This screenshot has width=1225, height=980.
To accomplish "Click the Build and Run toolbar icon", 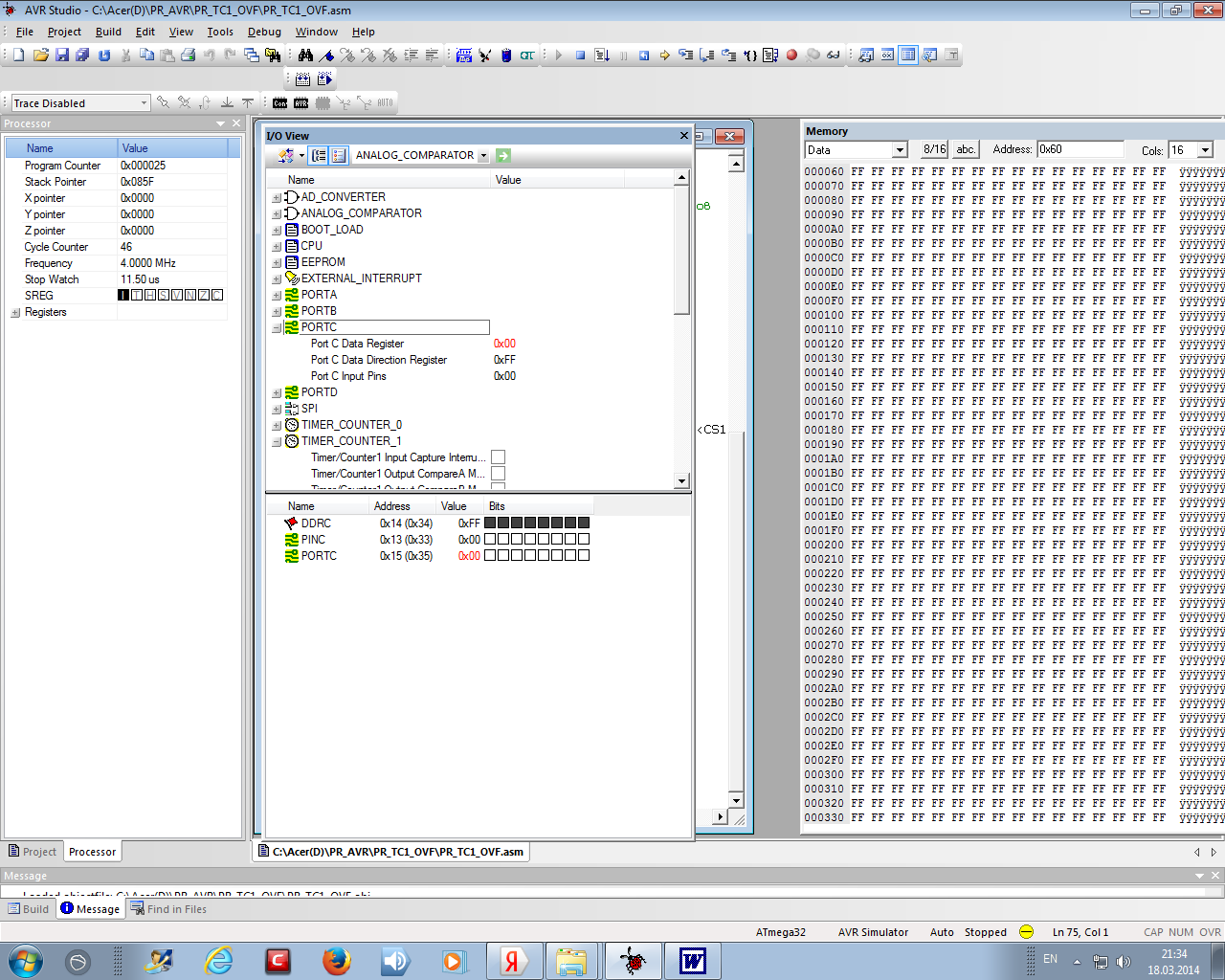I will point(324,79).
